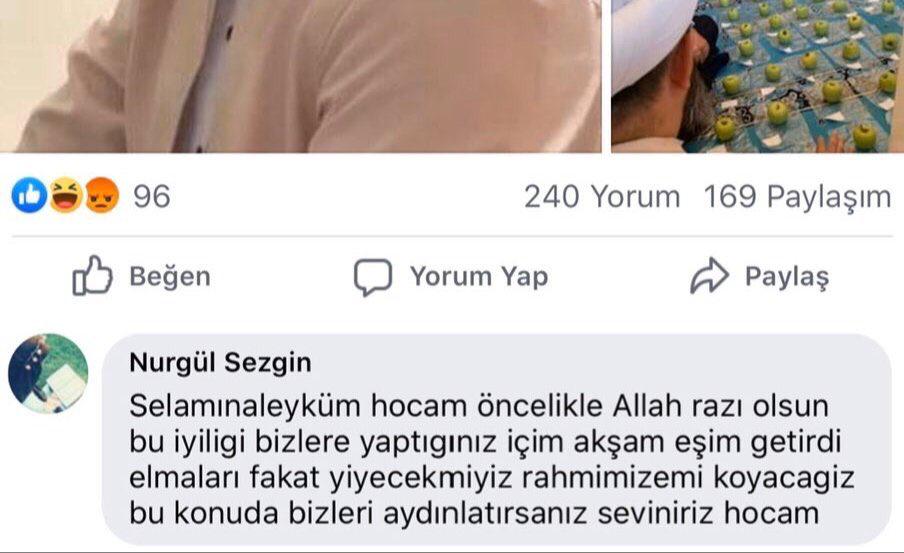Tap the speech bubble icon beside Yorum Yap
This screenshot has width=904, height=553.
[x=373, y=277]
